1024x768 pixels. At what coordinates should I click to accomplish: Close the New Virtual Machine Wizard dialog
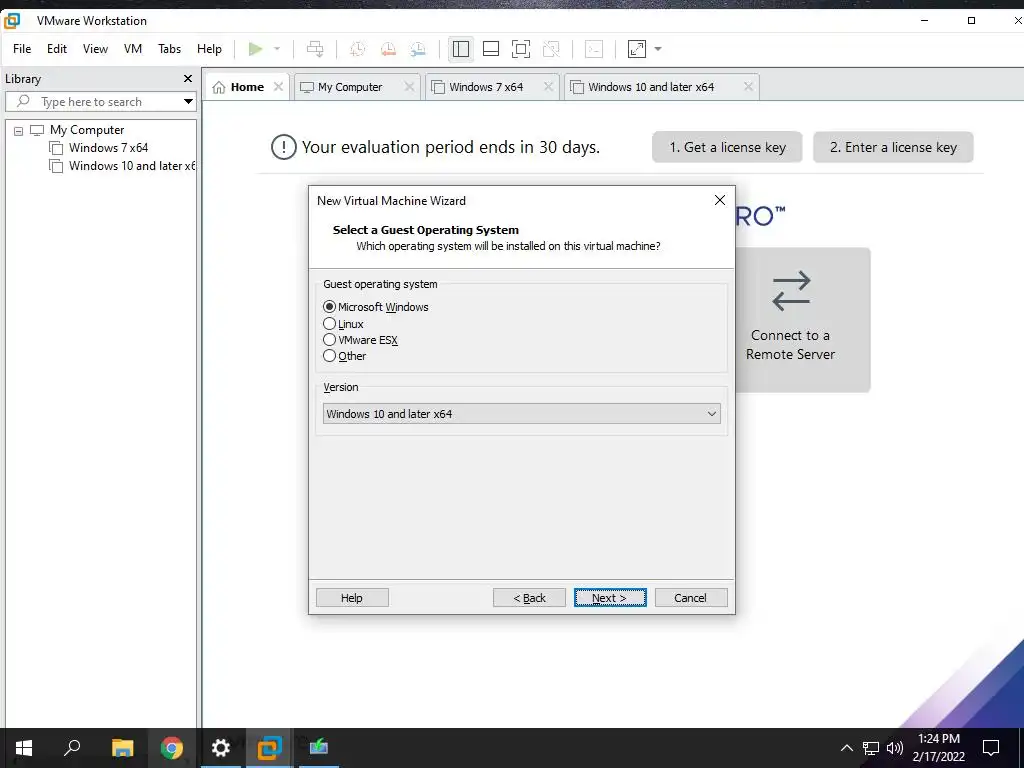[720, 200]
